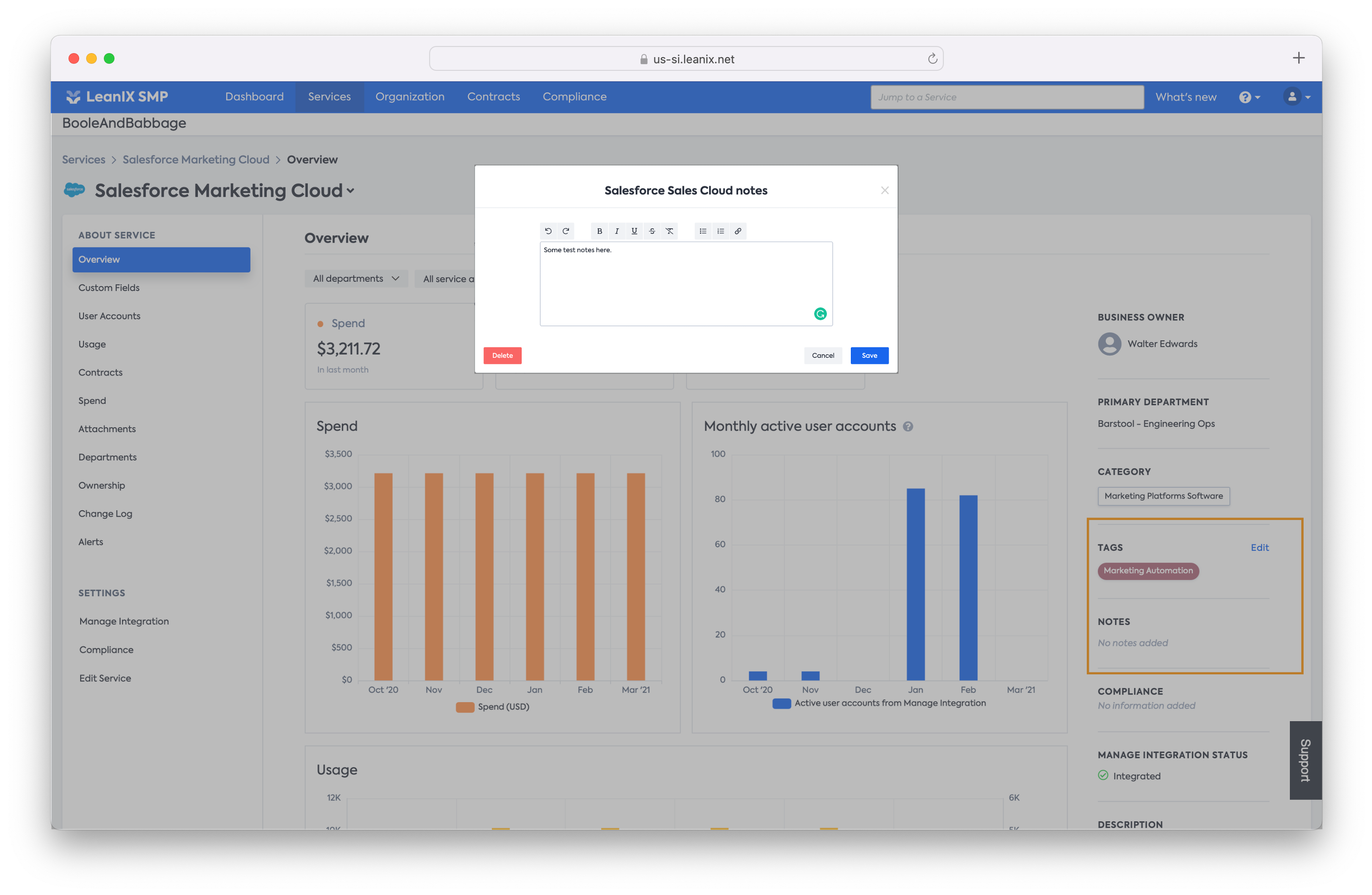Image resolution: width=1372 pixels, height=895 pixels.
Task: Delete the note with the red Delete button
Action: coord(502,355)
